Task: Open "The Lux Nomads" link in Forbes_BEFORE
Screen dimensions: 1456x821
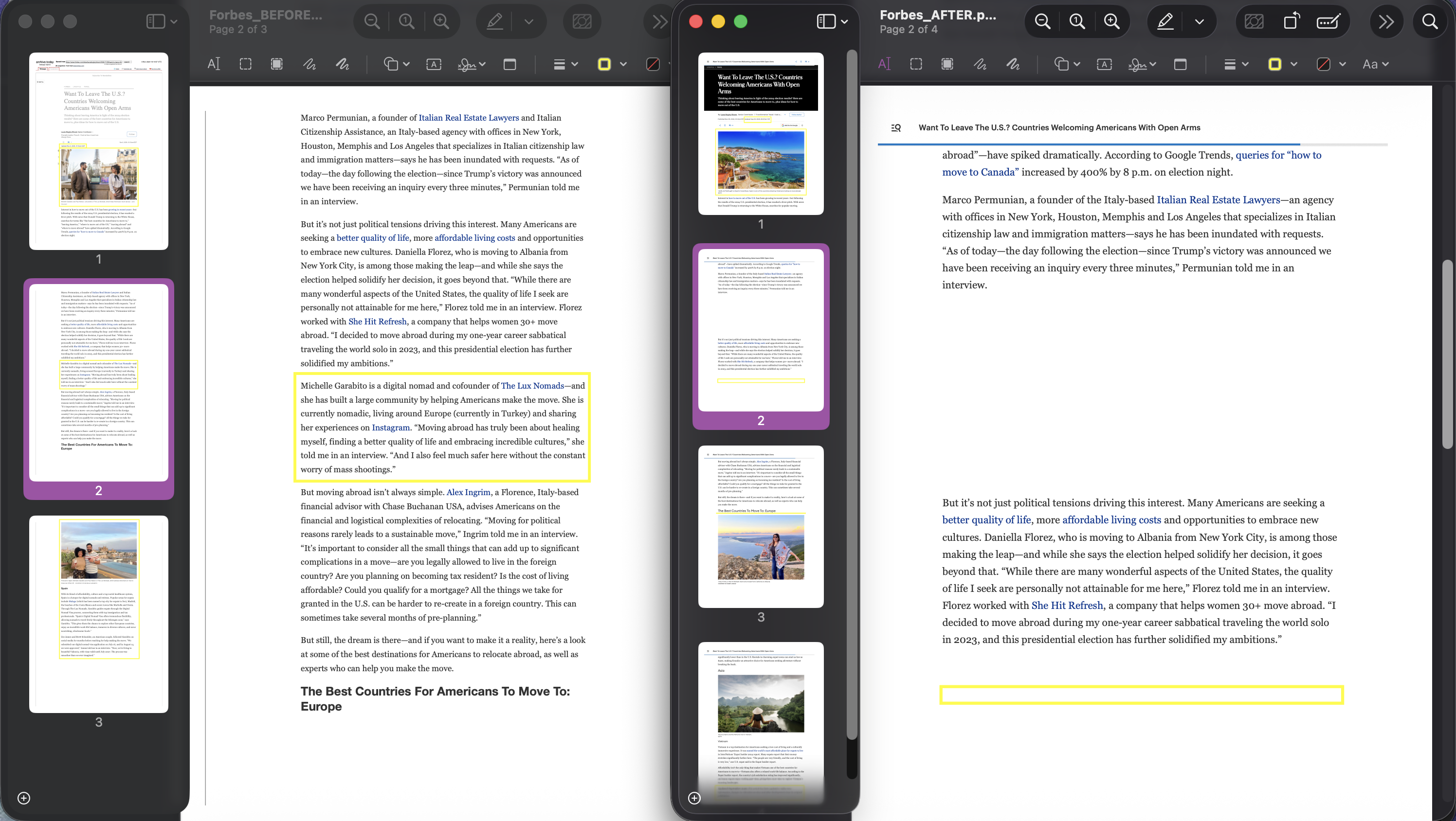Action: pos(532,385)
